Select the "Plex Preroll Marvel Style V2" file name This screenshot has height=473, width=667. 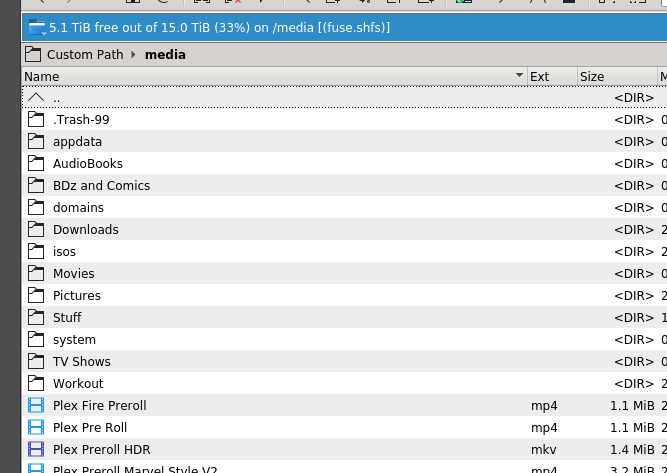(x=135, y=469)
